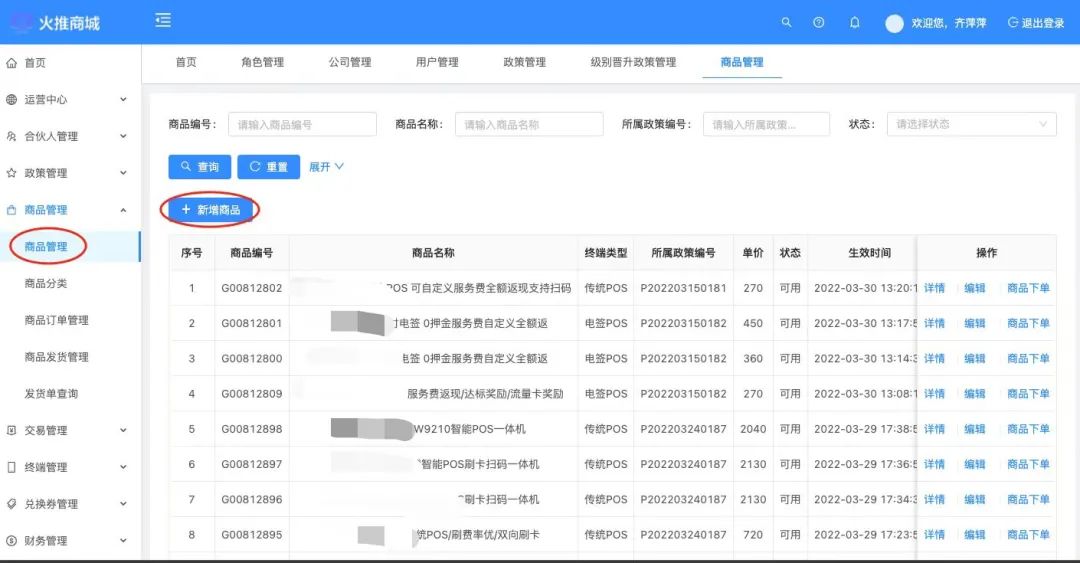Screen dimensions: 1080x563
Task: Click 编辑 for product G00812809
Action: [x=975, y=393]
